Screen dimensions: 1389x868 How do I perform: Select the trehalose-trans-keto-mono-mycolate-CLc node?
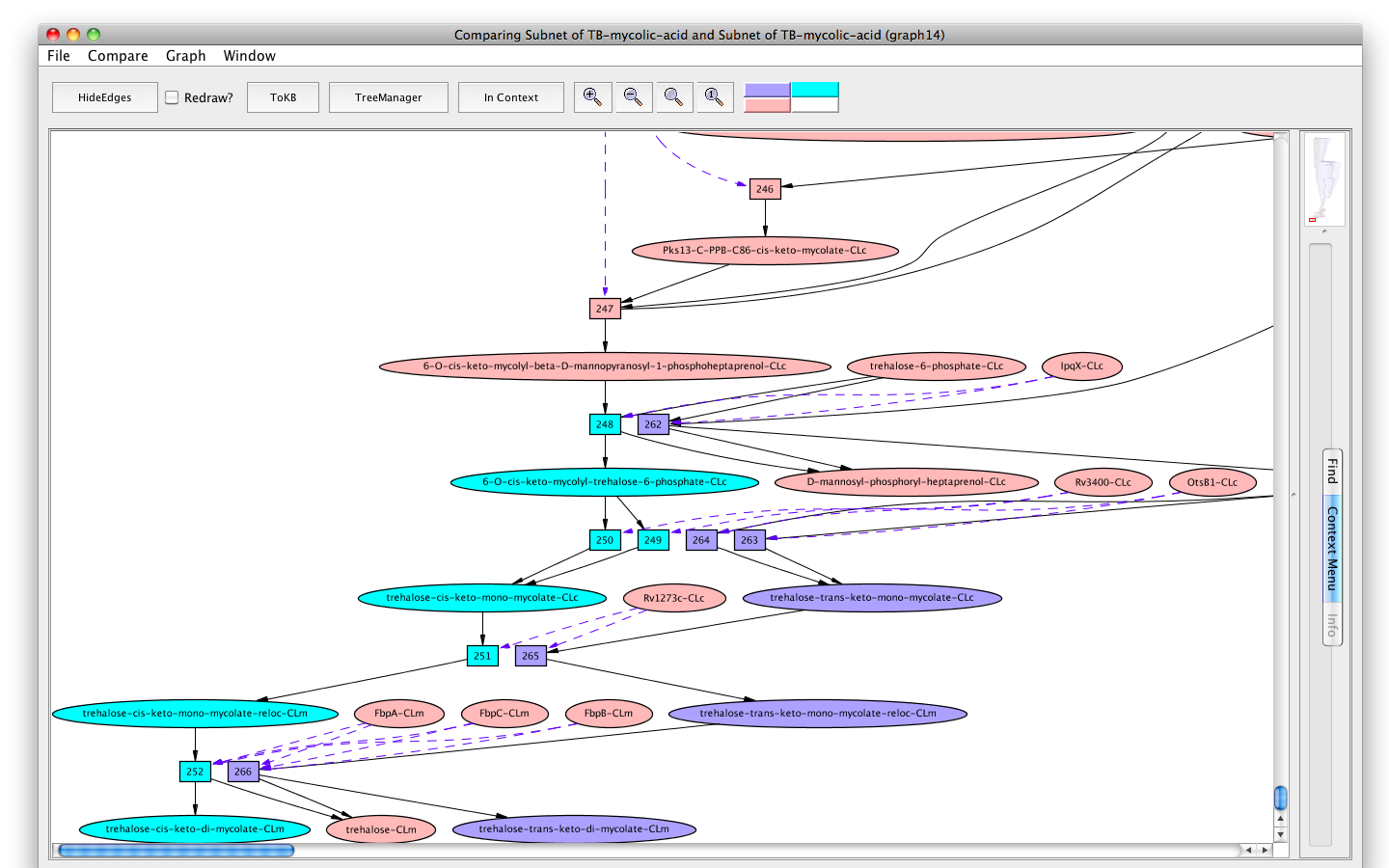(872, 598)
